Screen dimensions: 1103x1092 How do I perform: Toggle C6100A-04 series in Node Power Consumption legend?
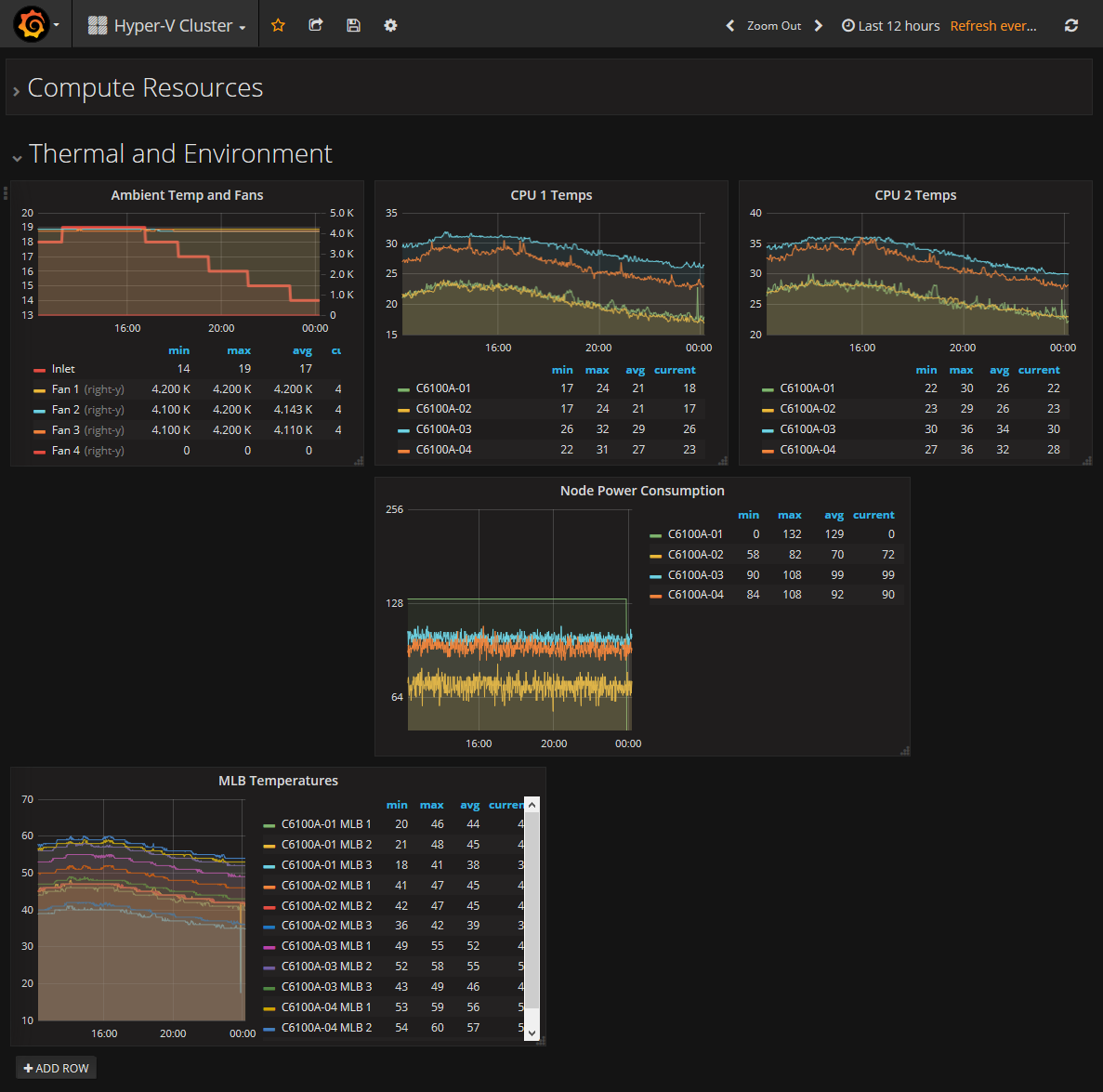point(695,595)
